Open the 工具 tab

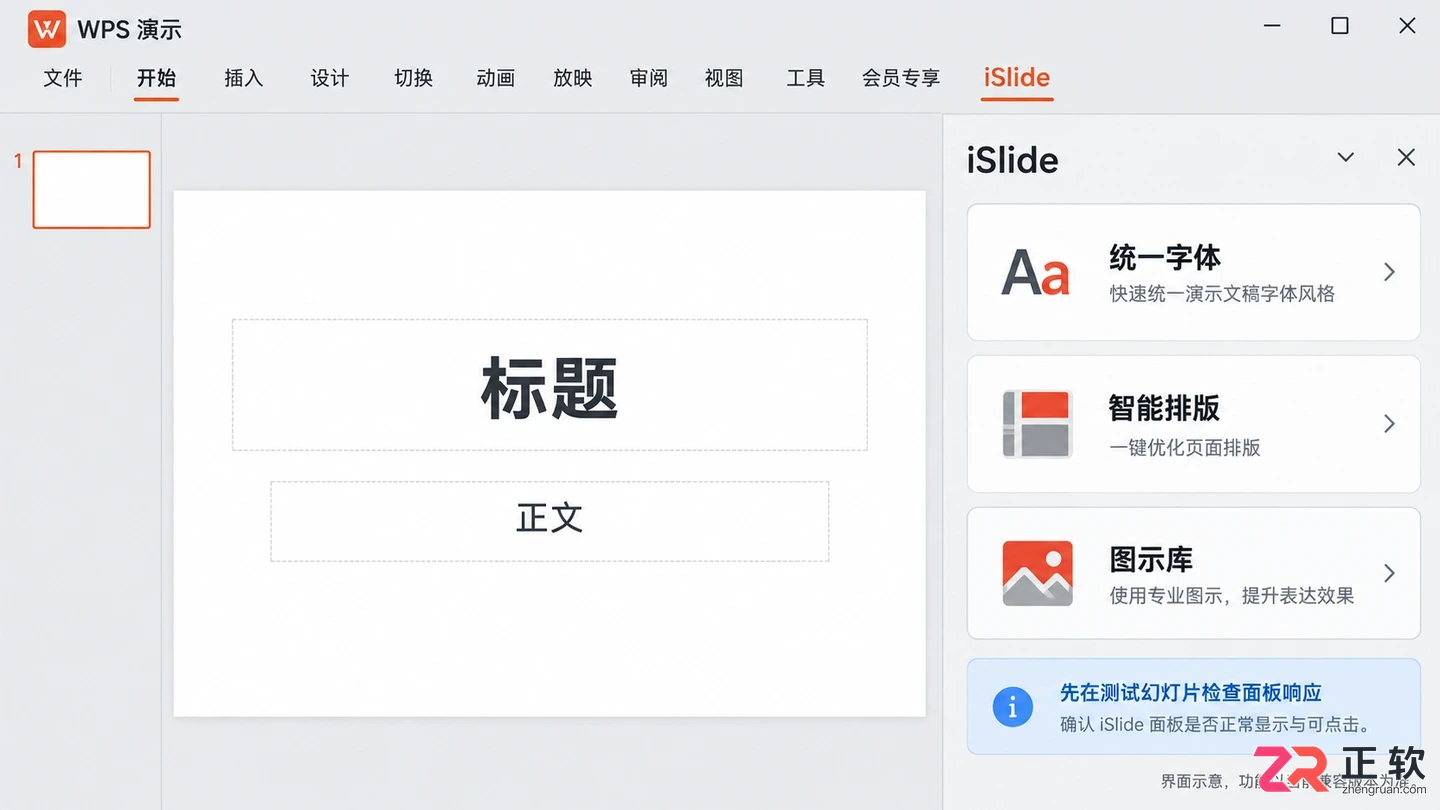point(805,78)
